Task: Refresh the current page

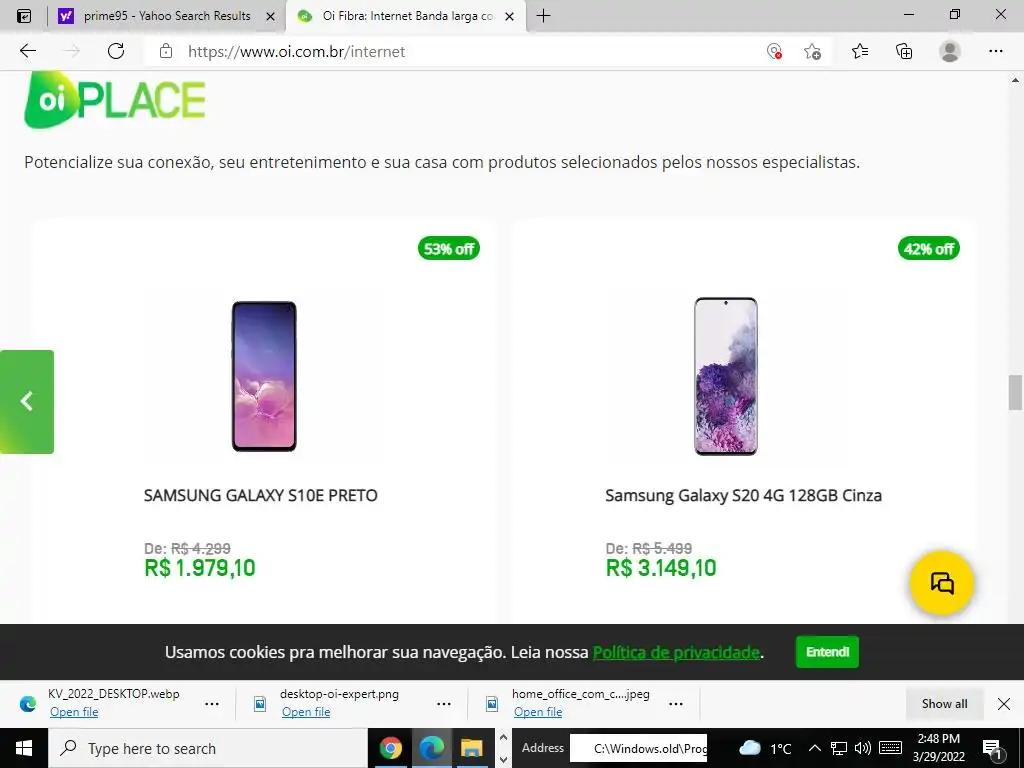Action: point(116,51)
